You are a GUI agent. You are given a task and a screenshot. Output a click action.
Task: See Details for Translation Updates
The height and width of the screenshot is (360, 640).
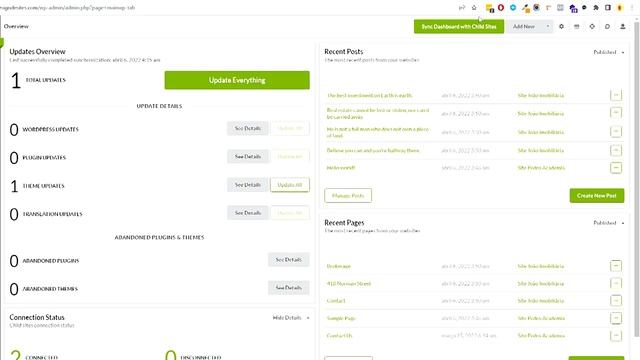[x=248, y=213]
